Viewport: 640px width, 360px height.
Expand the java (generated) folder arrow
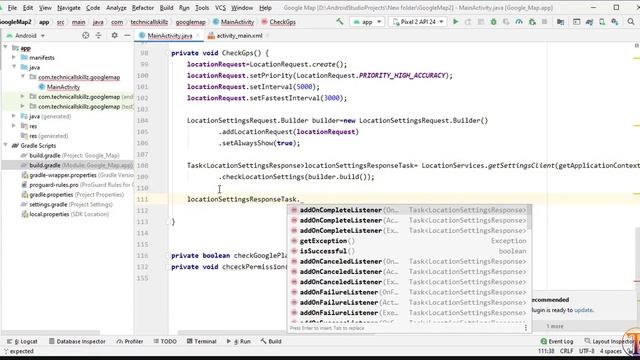click(x=14, y=116)
